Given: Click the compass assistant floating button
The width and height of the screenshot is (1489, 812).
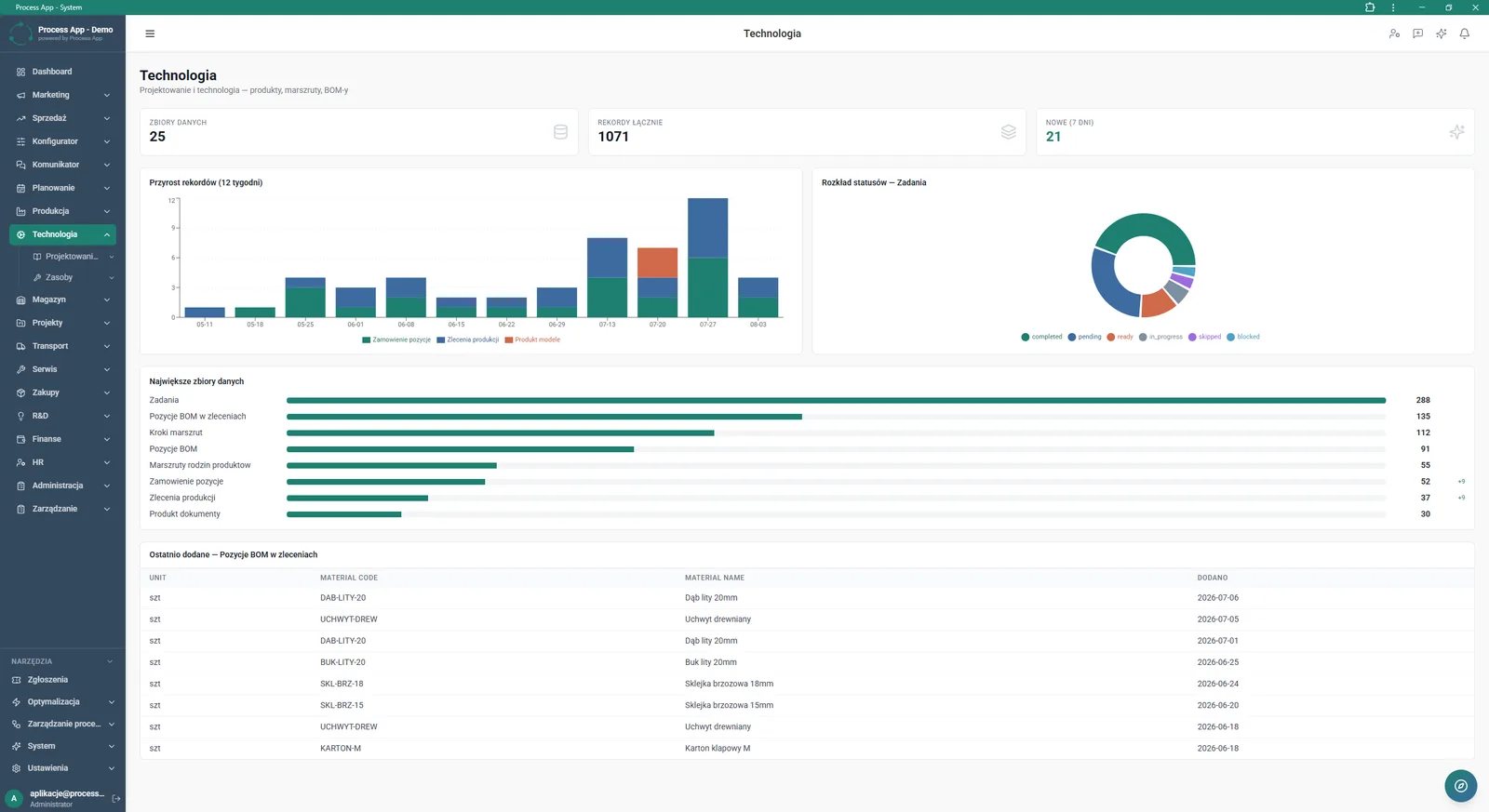Looking at the screenshot, I should 1460,786.
